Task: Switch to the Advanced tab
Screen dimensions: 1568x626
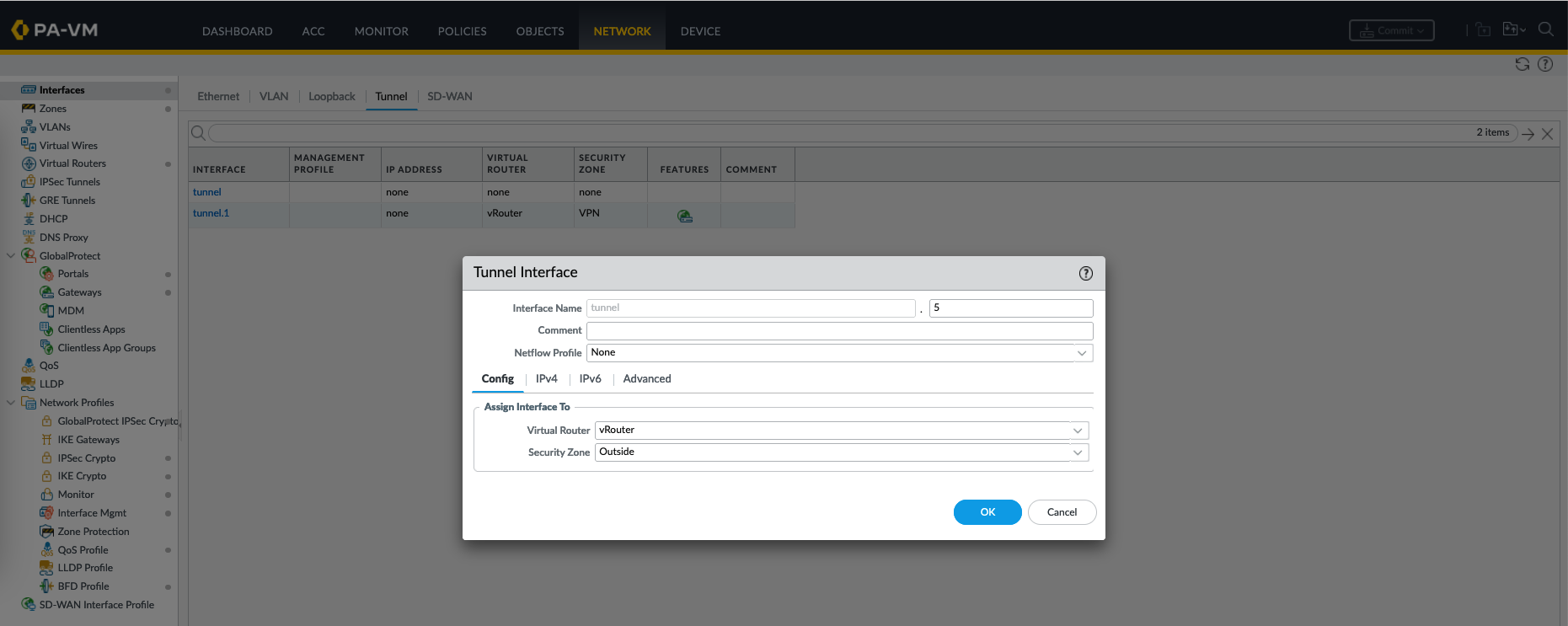Action: click(646, 379)
